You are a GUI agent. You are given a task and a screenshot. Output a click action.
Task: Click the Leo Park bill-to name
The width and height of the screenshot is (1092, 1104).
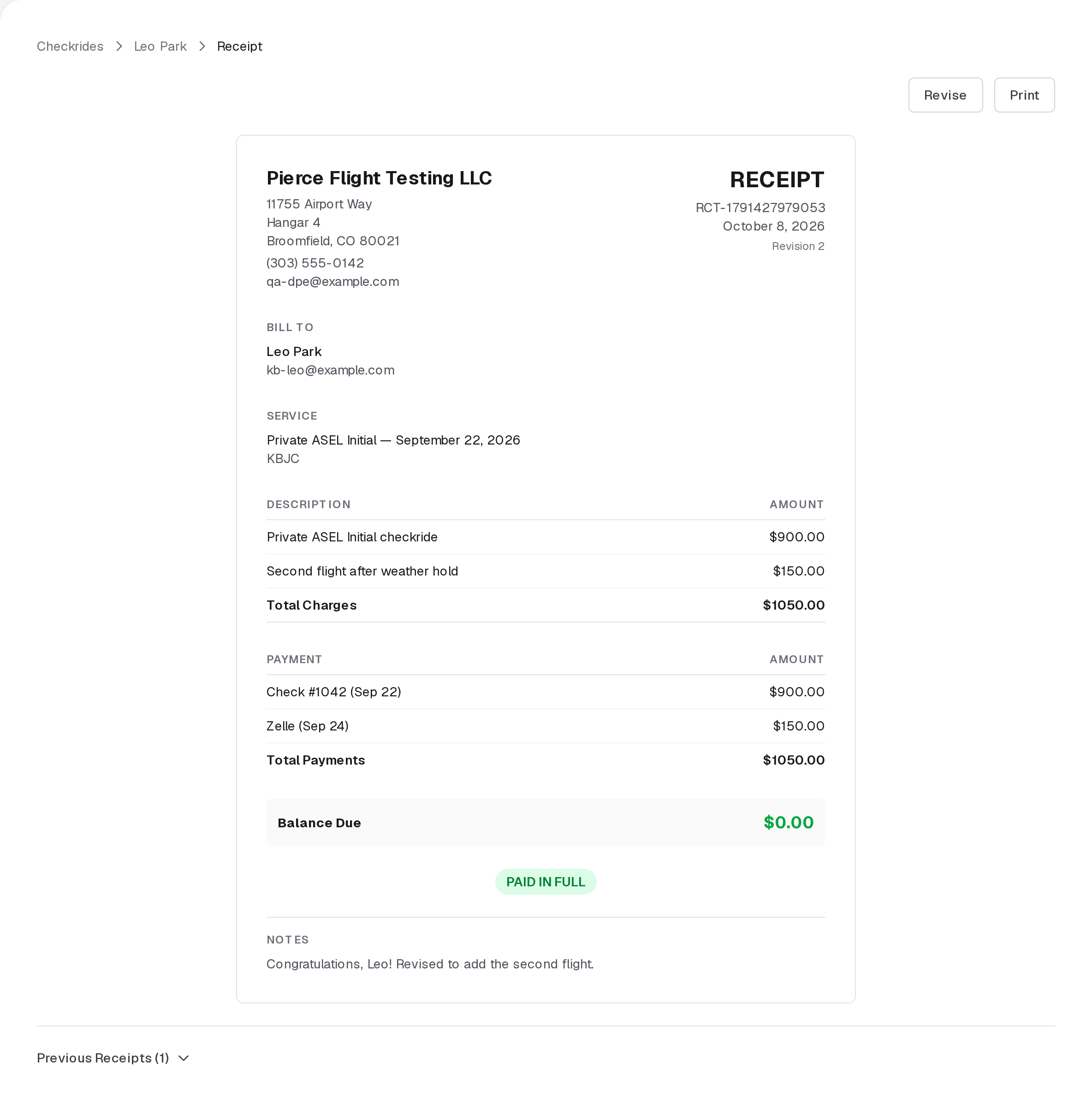(294, 351)
